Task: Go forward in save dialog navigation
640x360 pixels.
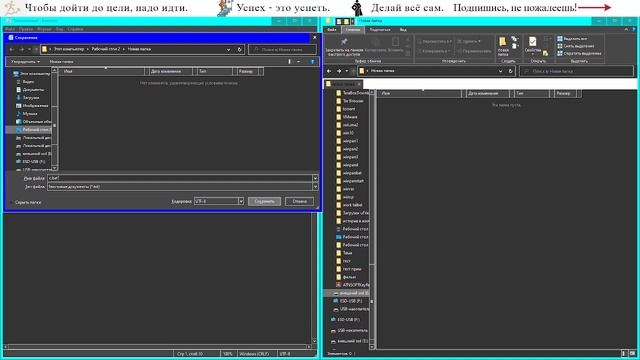Action: click(21, 49)
